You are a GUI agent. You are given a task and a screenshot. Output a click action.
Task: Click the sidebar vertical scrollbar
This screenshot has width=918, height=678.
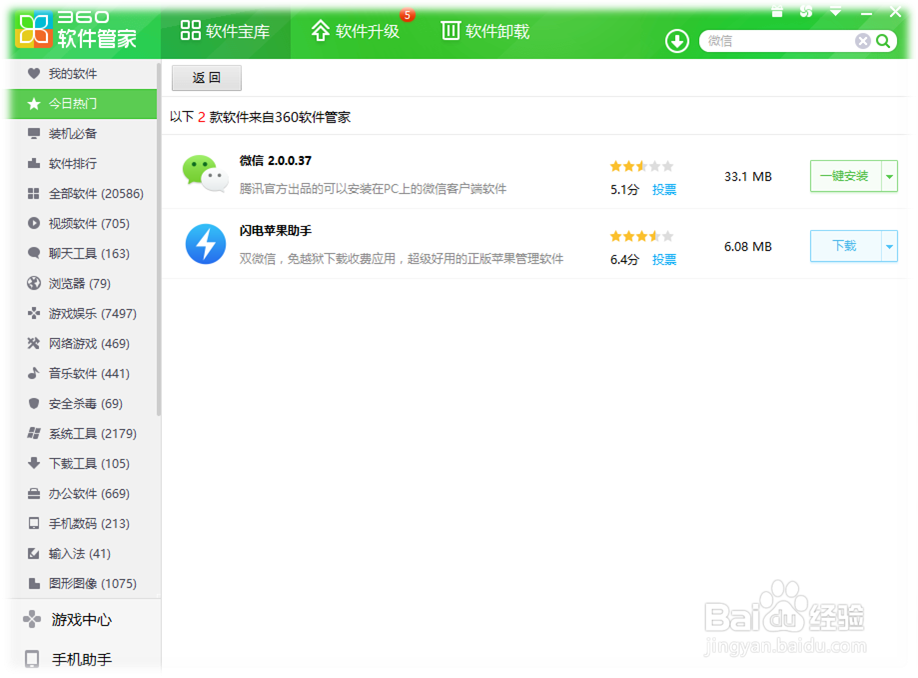point(159,240)
